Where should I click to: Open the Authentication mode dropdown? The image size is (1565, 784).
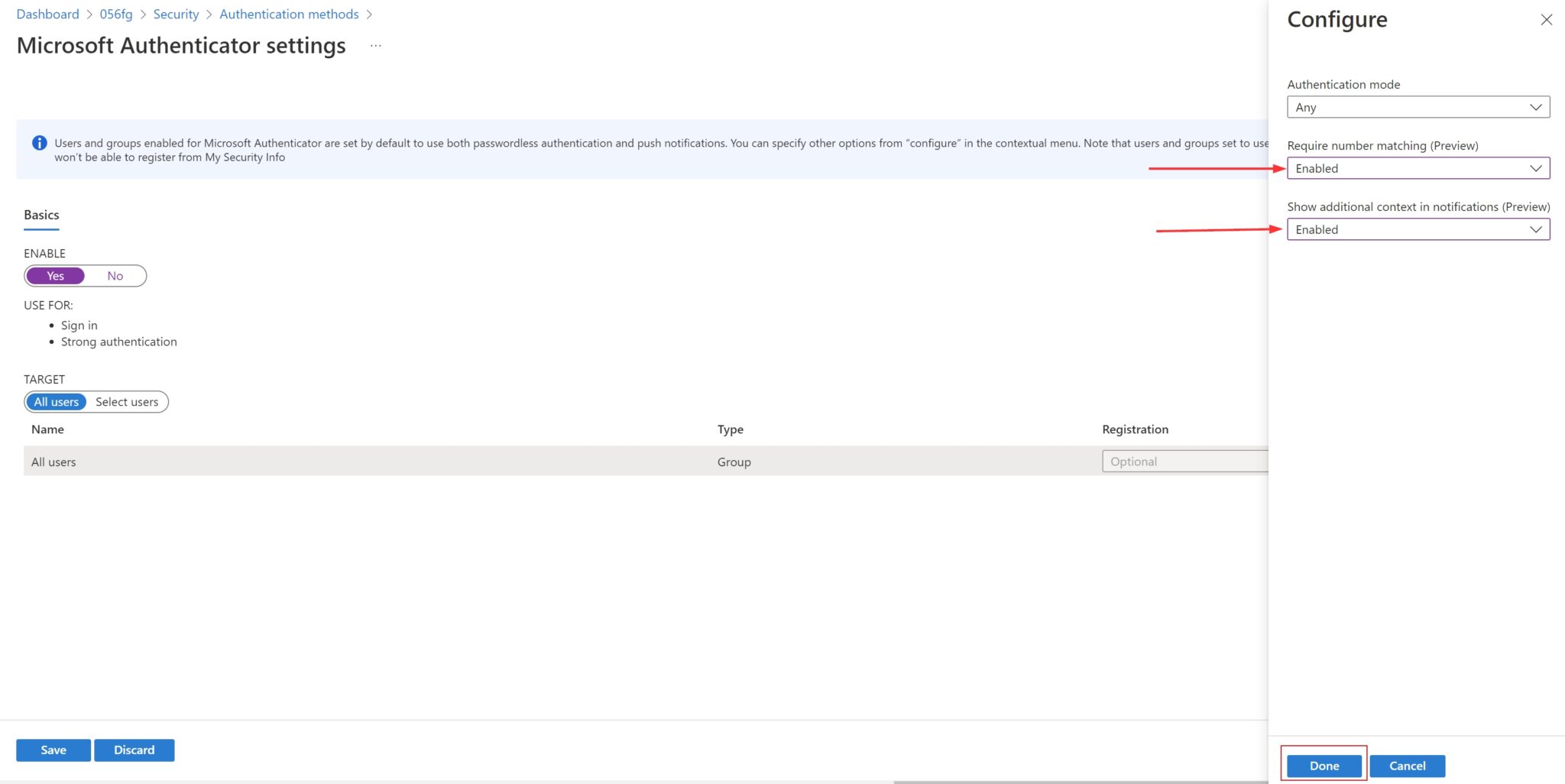(1418, 107)
